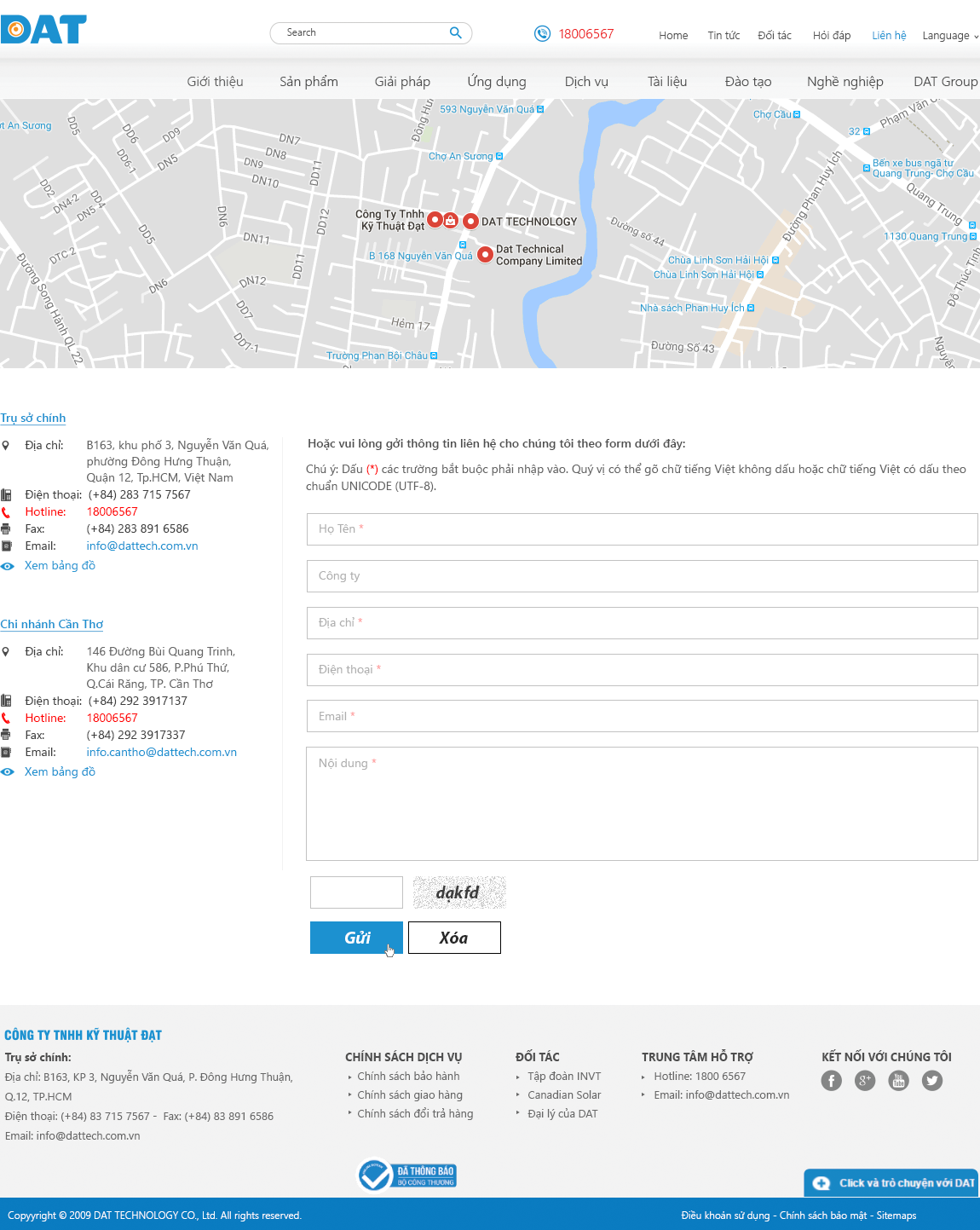
Task: Open Chính sách bảo hành footer link
Action: (x=408, y=1077)
